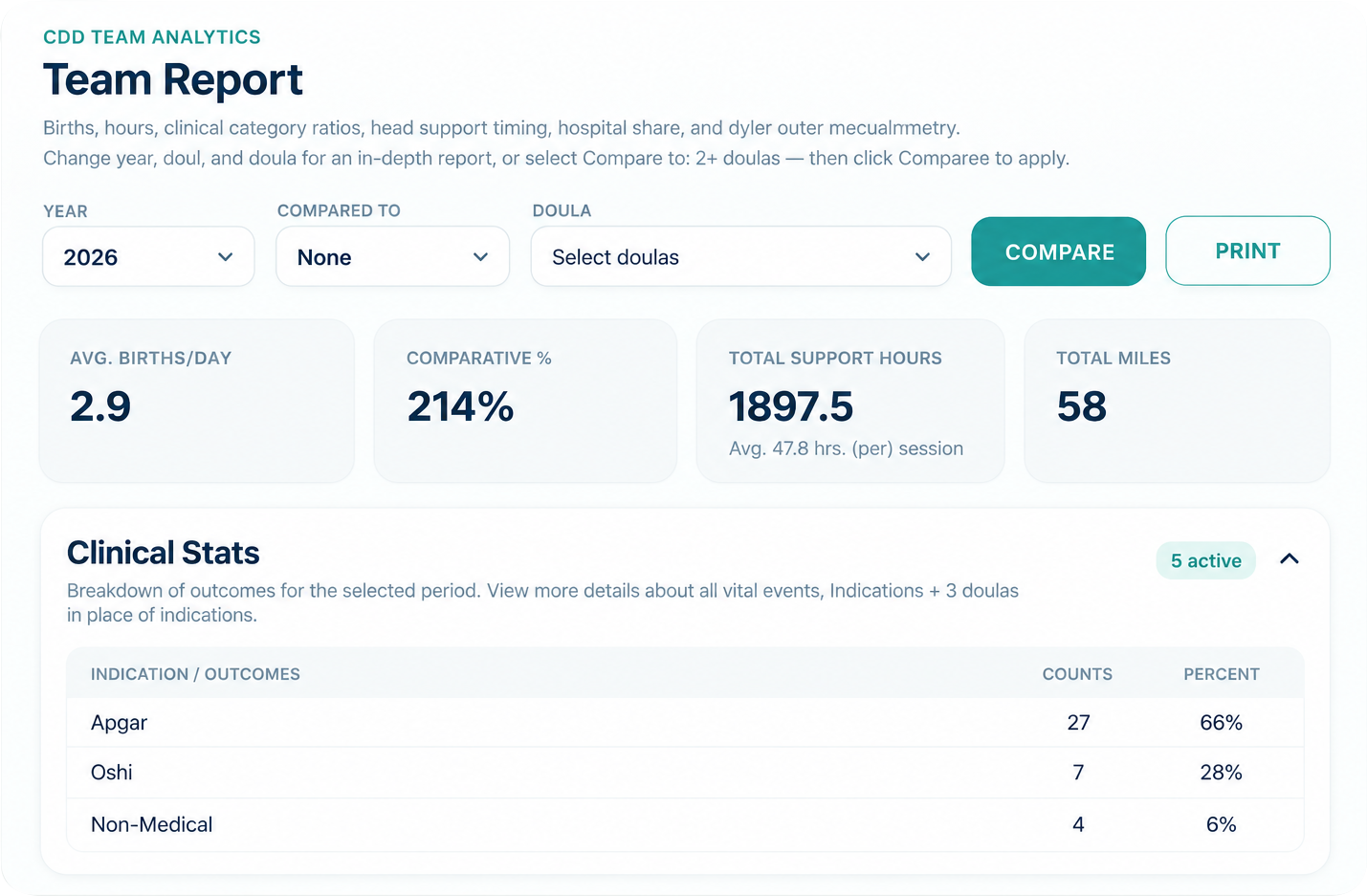Click the 5 active badge
Viewport: 1367px width, 896px height.
[x=1205, y=560]
